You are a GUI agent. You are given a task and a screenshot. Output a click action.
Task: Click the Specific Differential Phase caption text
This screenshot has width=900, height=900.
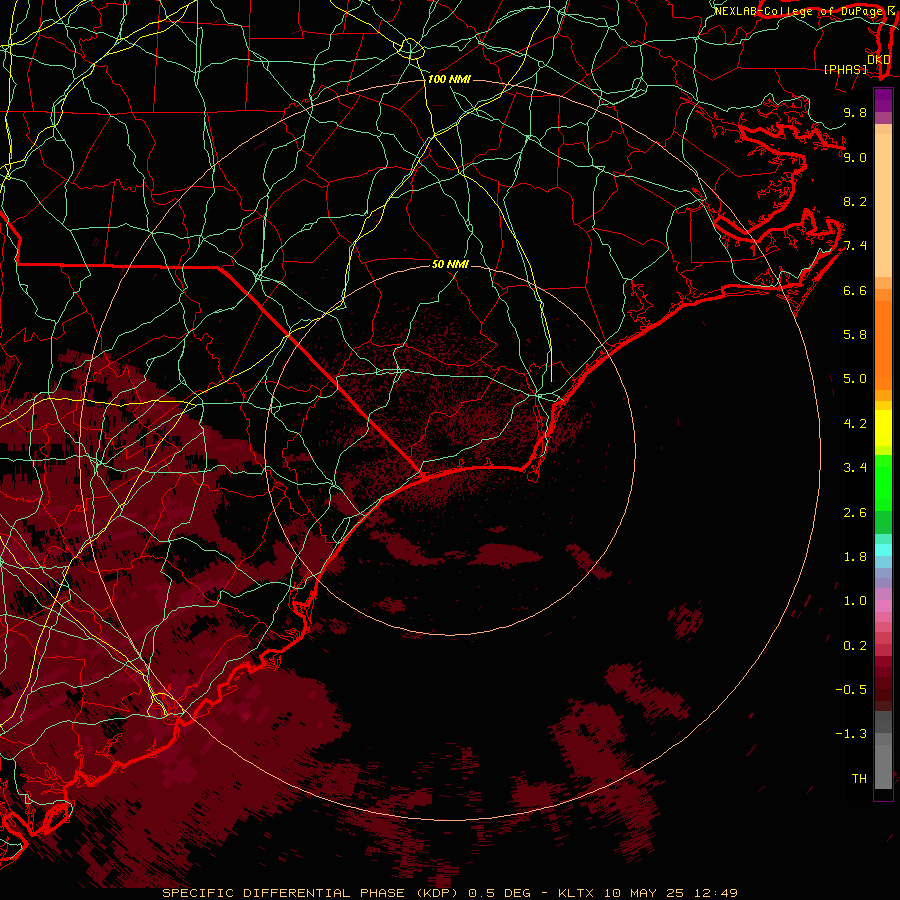coord(449,893)
